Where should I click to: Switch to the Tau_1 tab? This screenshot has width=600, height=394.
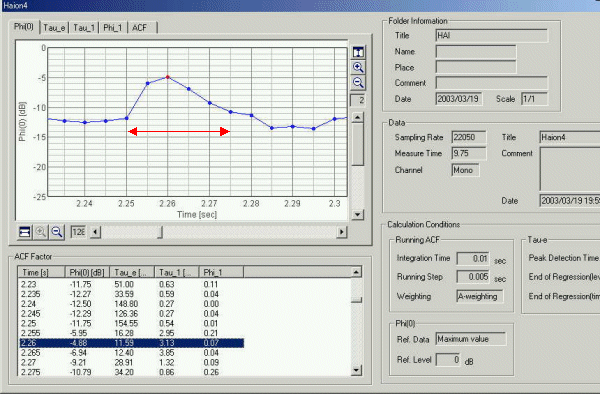pyautogui.click(x=84, y=28)
